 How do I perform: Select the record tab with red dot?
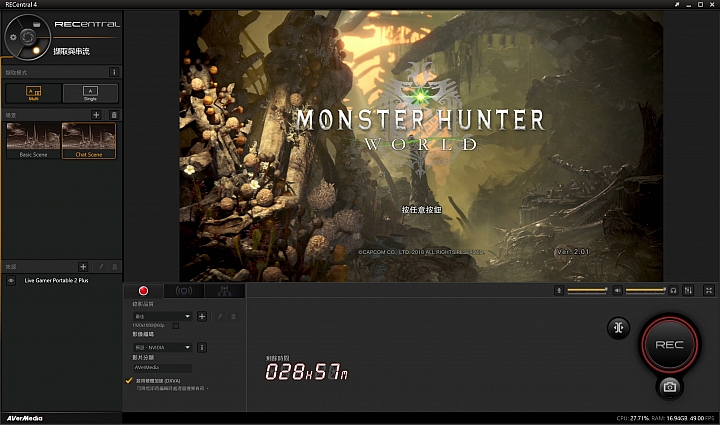(x=143, y=291)
